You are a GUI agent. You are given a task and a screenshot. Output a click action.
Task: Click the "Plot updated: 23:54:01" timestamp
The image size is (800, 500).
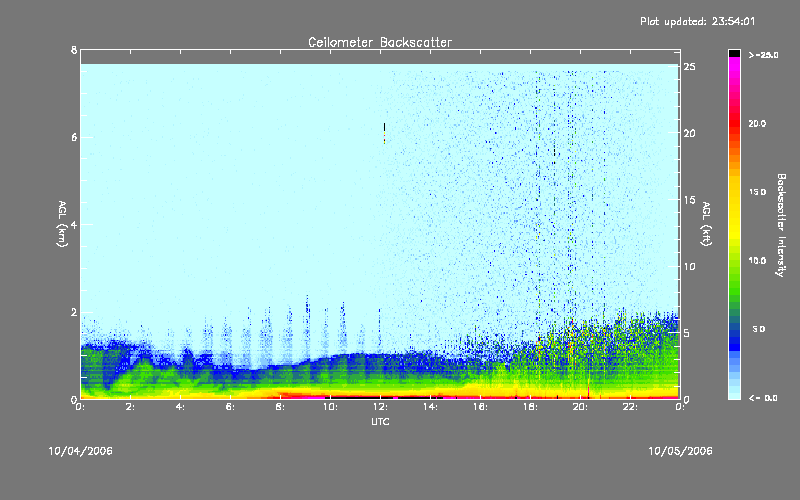click(x=697, y=21)
